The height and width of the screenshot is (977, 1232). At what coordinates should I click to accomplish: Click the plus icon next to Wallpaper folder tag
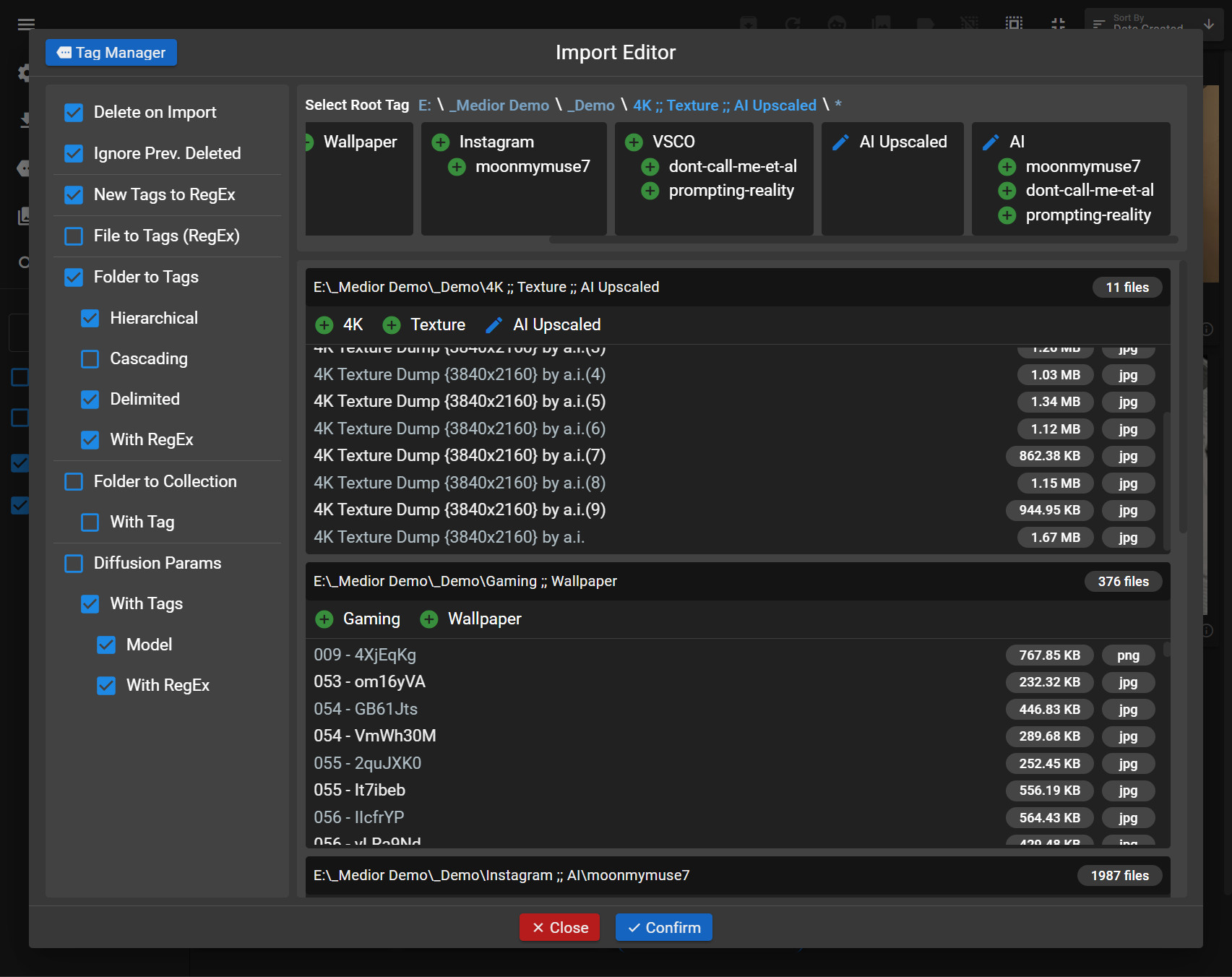[x=429, y=619]
